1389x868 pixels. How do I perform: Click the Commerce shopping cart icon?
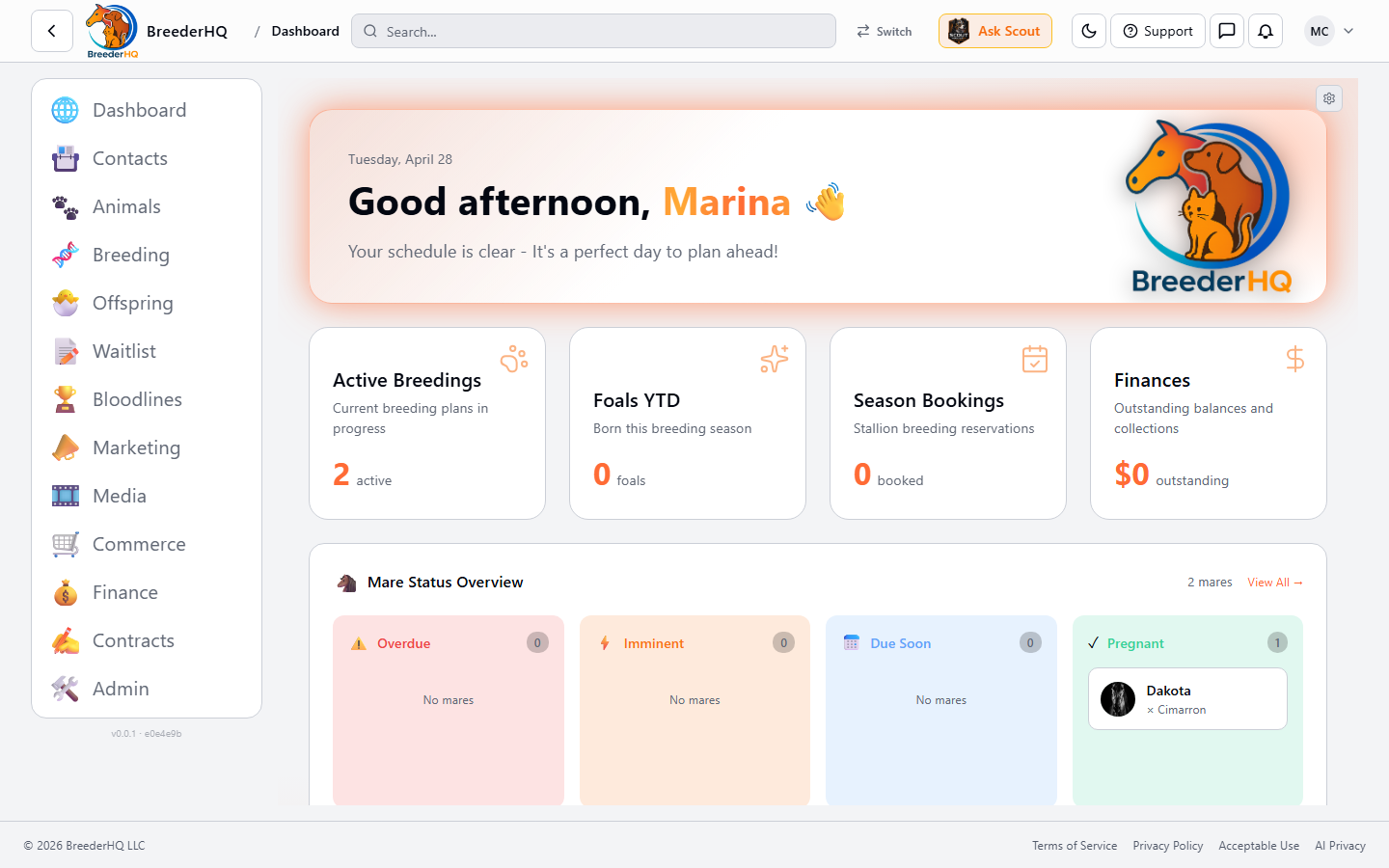[66, 544]
